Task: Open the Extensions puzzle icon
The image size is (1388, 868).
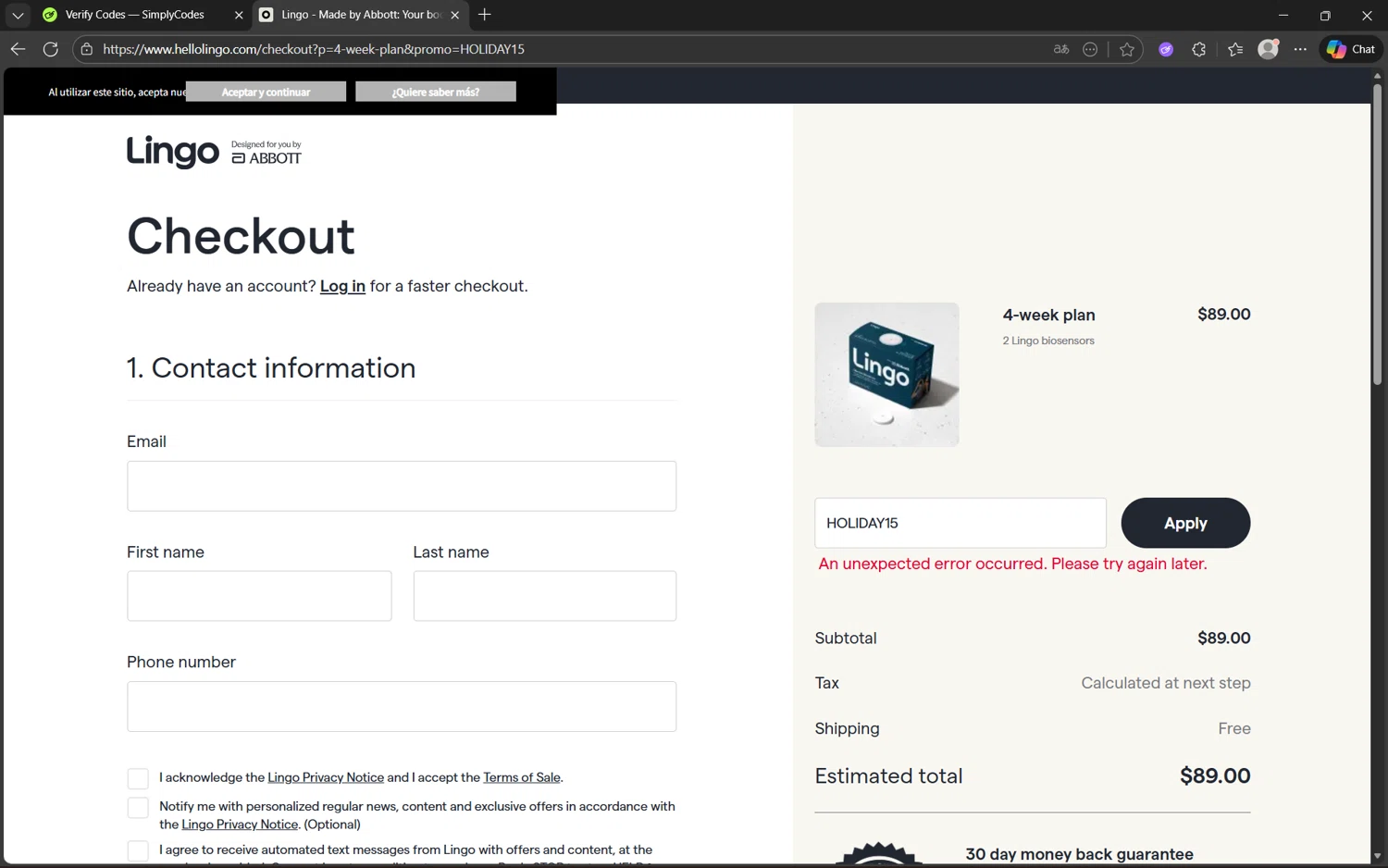Action: (x=1199, y=49)
